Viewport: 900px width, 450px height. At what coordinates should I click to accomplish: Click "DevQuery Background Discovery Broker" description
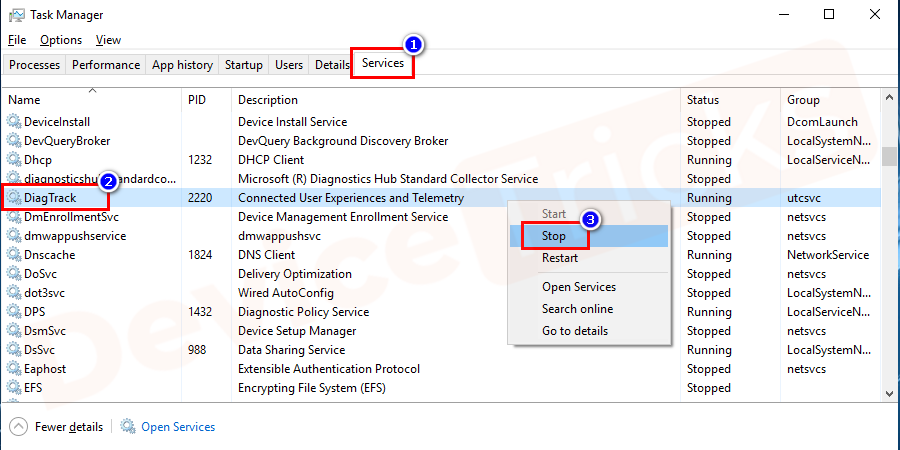coord(343,141)
